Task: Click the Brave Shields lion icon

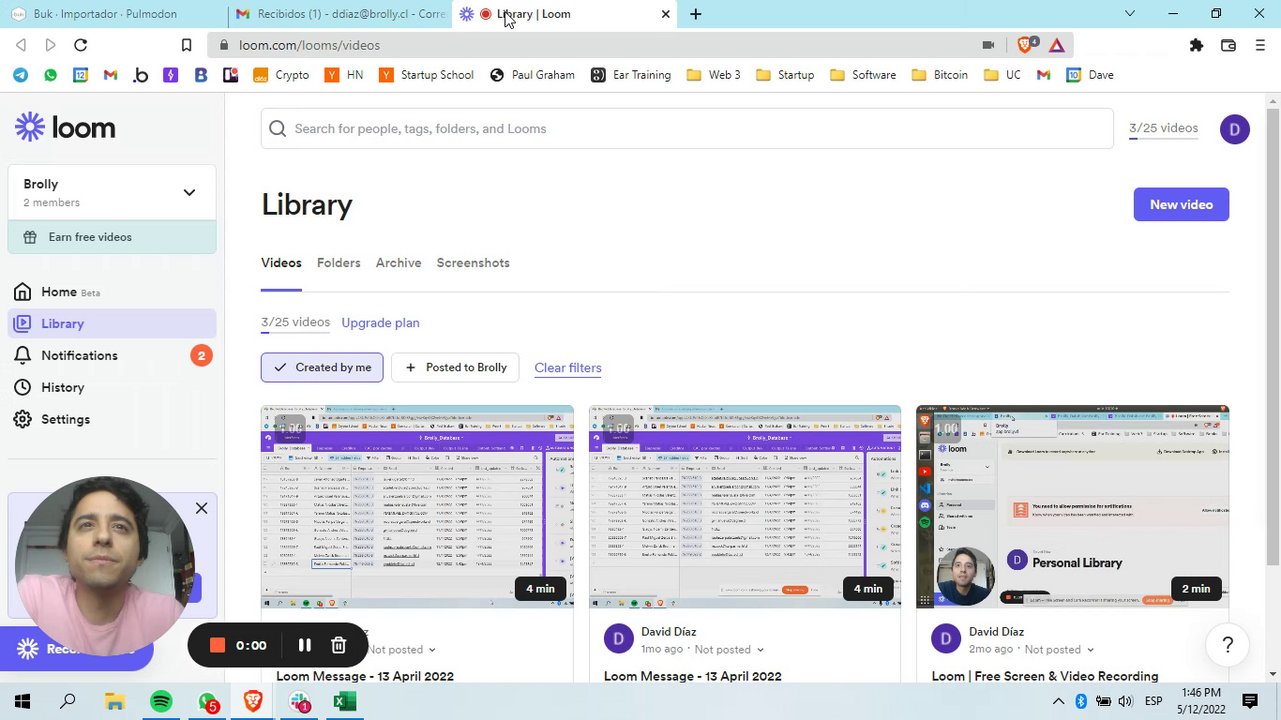Action: 1025,45
